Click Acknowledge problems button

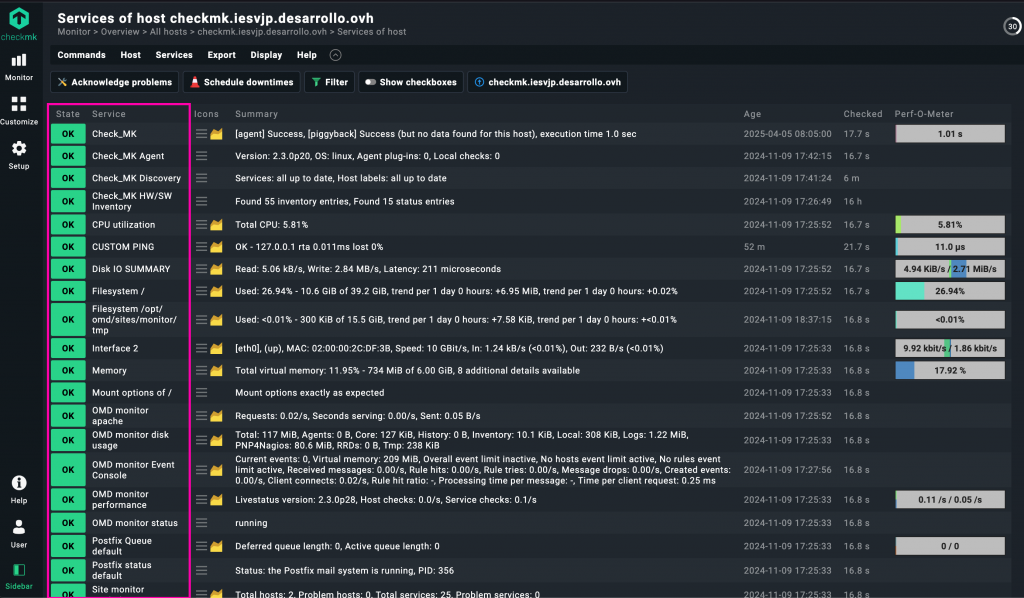point(114,82)
